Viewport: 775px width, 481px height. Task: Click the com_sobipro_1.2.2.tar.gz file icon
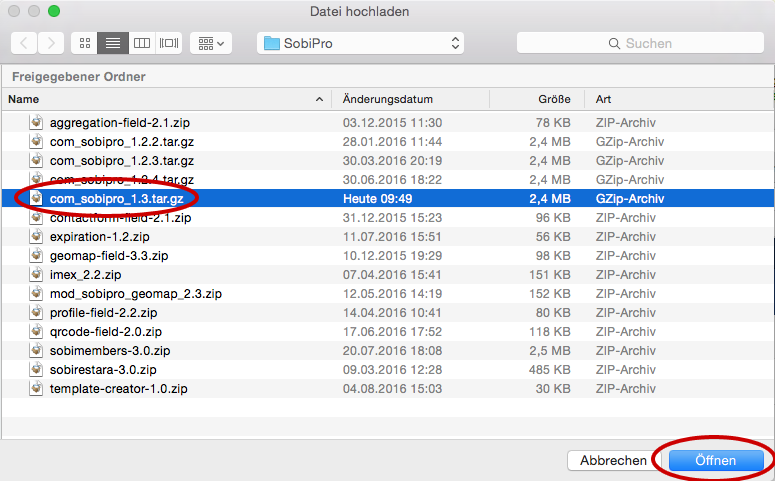[36, 141]
